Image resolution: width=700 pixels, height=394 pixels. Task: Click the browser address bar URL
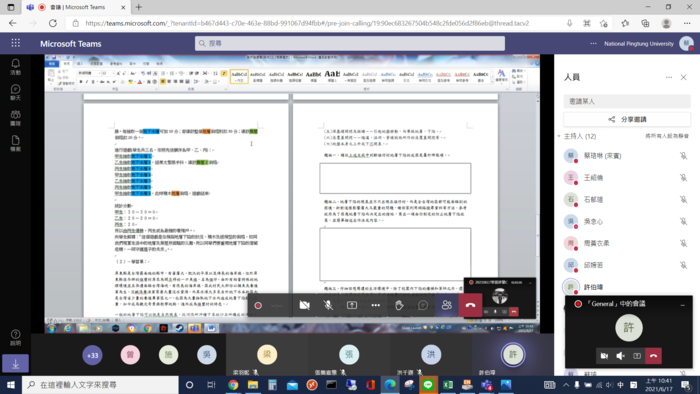[307, 23]
